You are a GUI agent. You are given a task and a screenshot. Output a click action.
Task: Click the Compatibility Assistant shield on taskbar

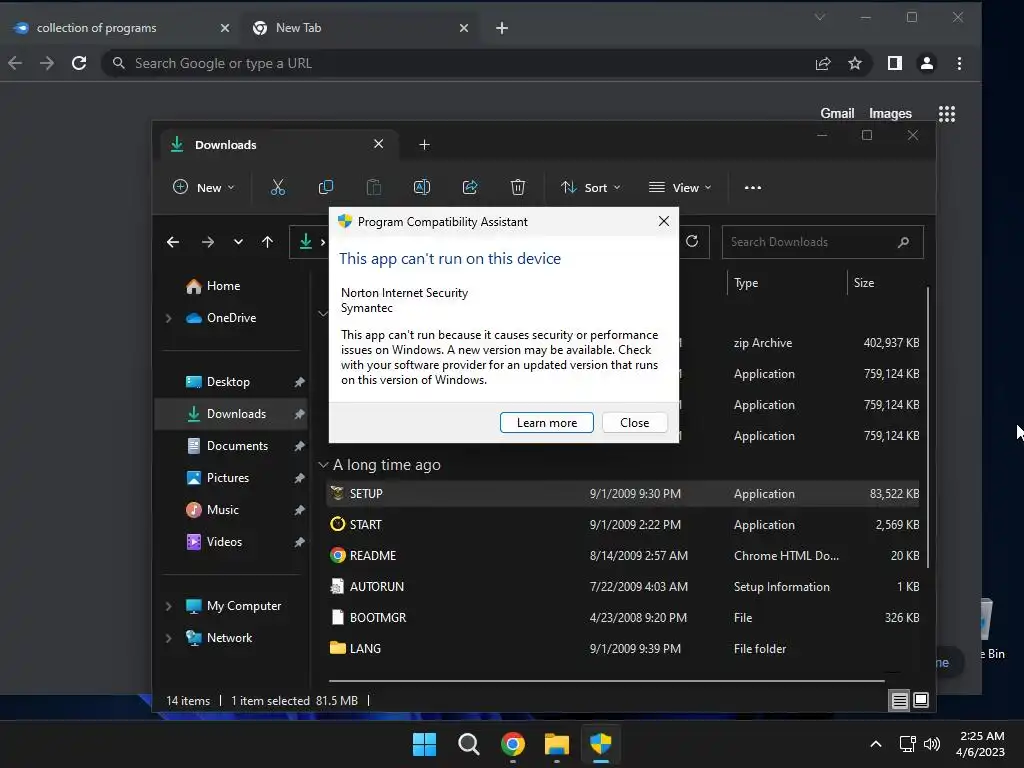pos(601,744)
